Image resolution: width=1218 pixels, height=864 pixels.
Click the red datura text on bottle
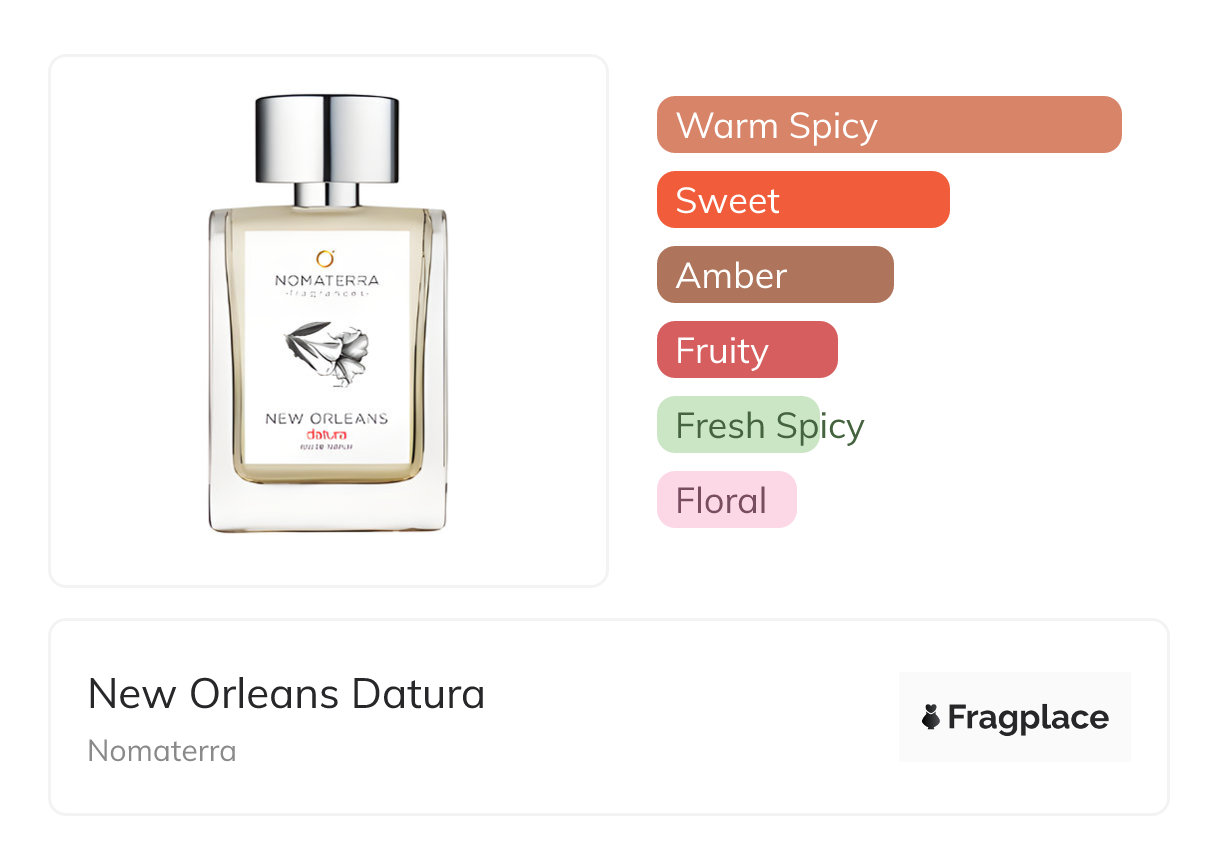pos(327,435)
